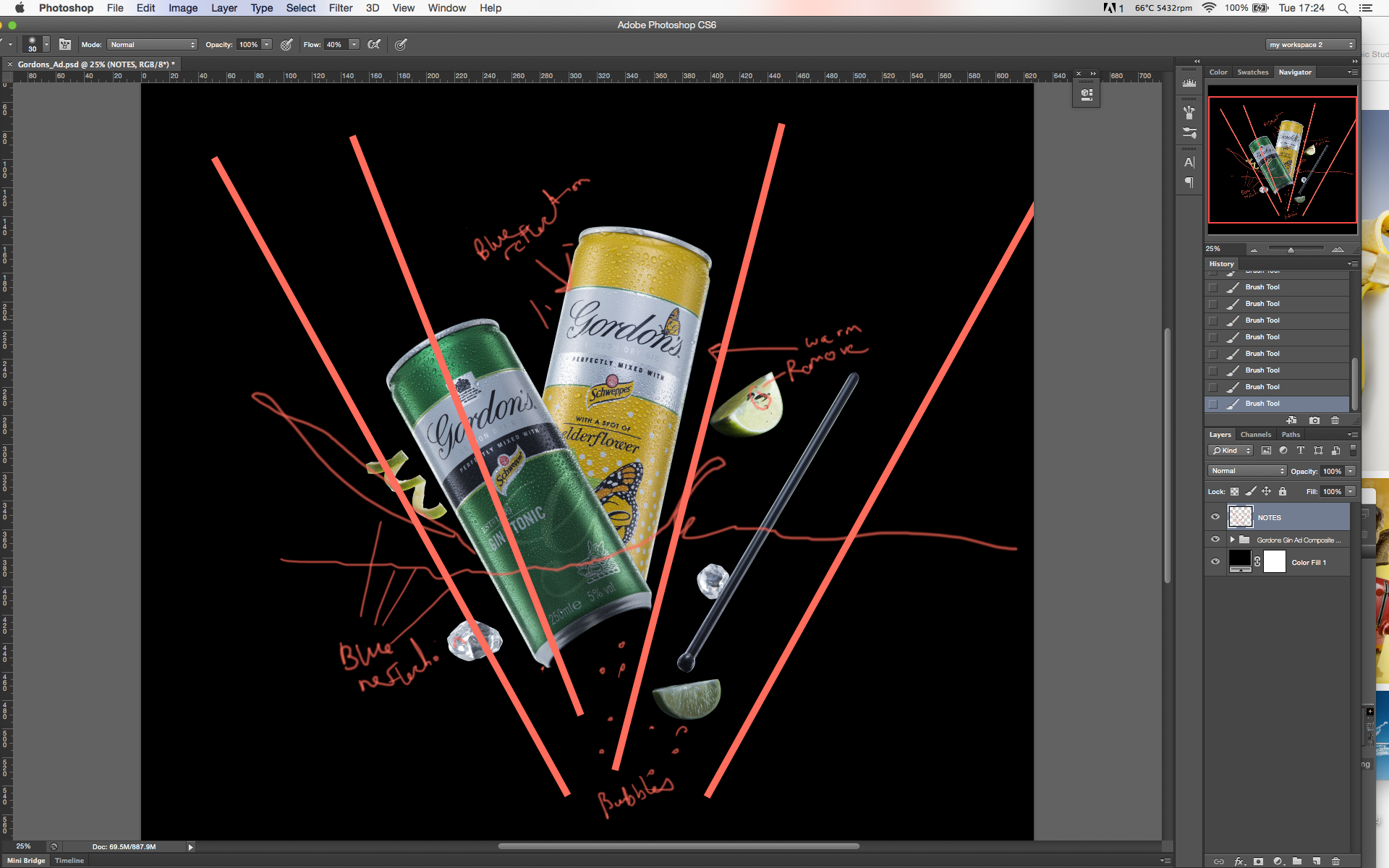Open the layer Opacity slider arrow
The height and width of the screenshot is (868, 1389).
[x=1351, y=472]
